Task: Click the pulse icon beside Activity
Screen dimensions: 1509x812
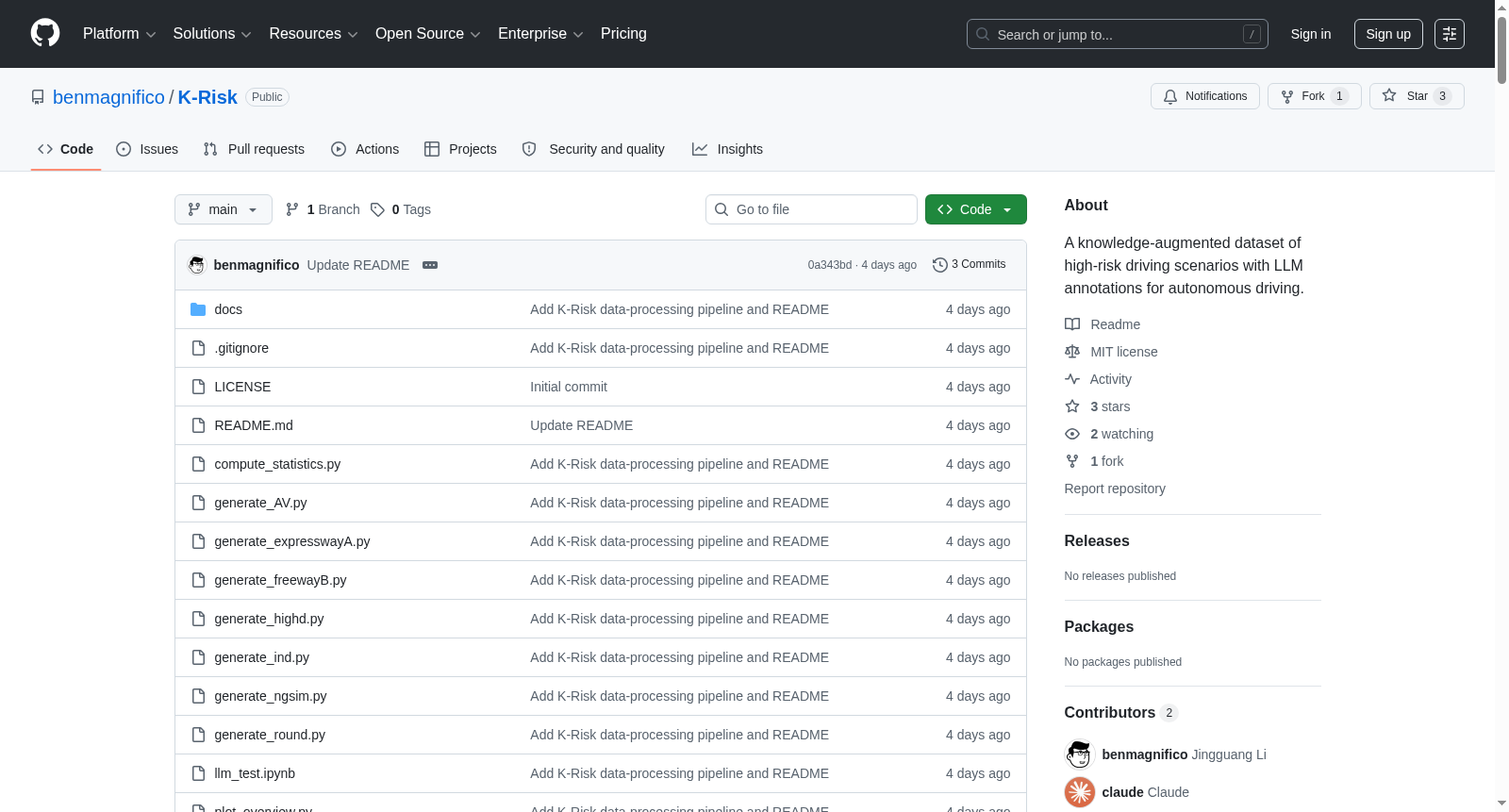Action: coord(1072,379)
